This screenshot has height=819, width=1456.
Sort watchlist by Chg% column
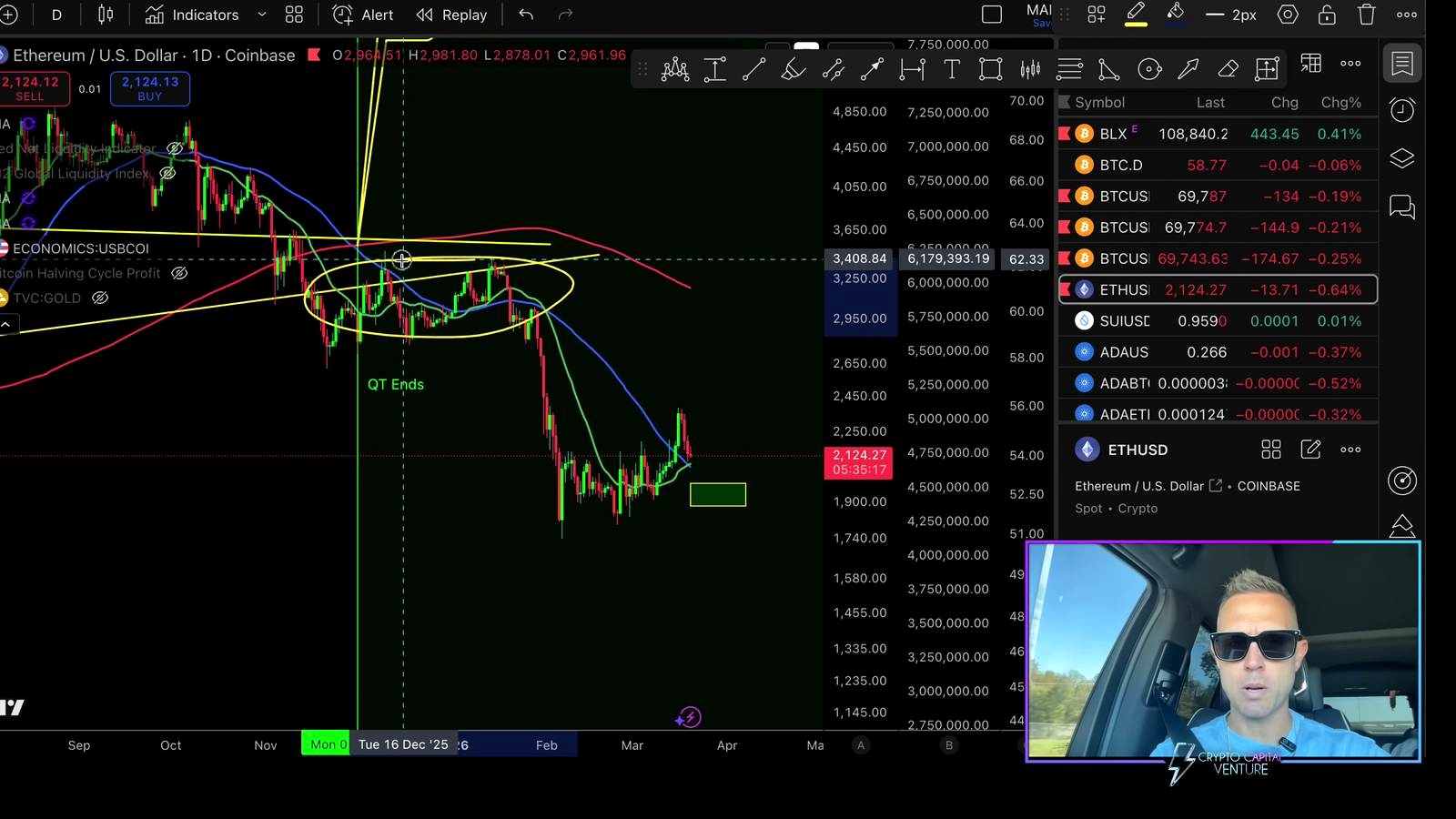(1341, 103)
